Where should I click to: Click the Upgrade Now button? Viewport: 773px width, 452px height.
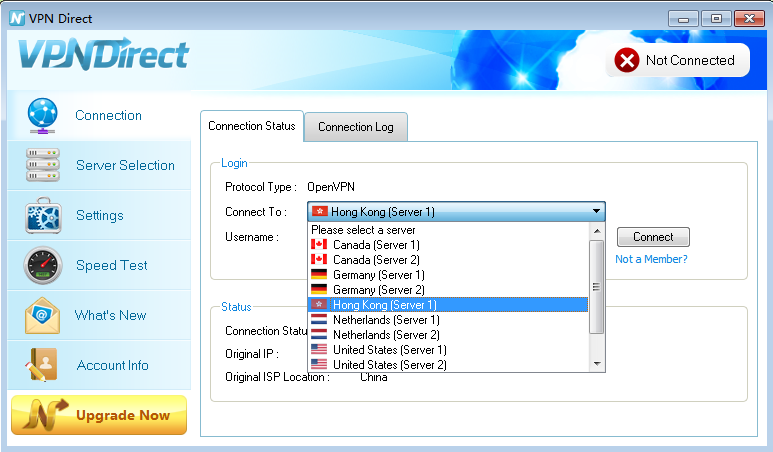tap(99, 415)
